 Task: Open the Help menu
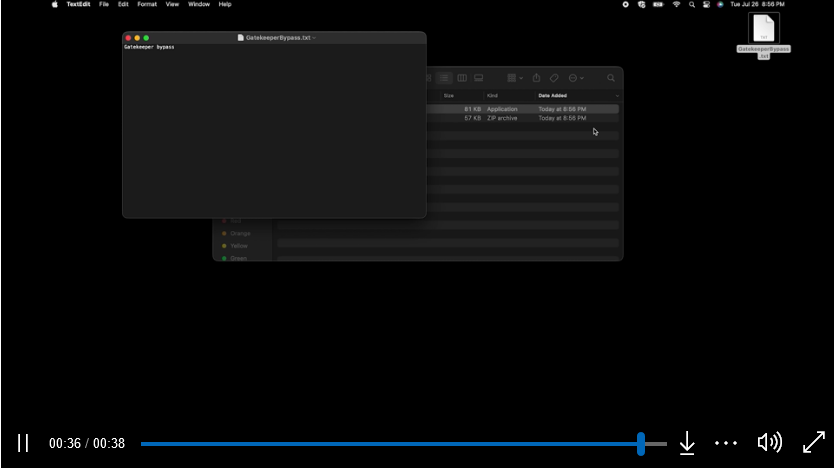pos(225,4)
